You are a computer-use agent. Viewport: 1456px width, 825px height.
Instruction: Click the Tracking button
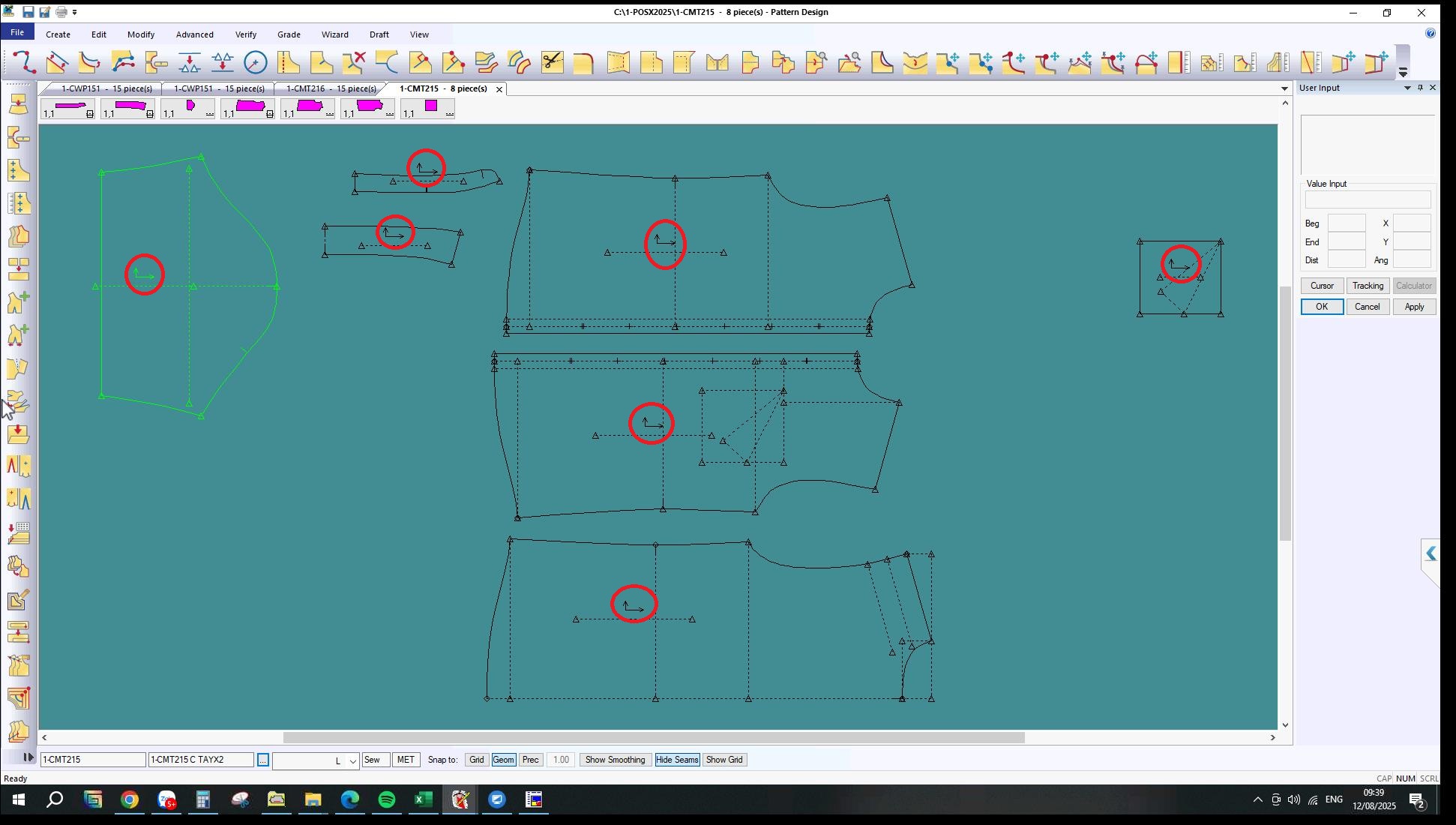coord(1368,286)
